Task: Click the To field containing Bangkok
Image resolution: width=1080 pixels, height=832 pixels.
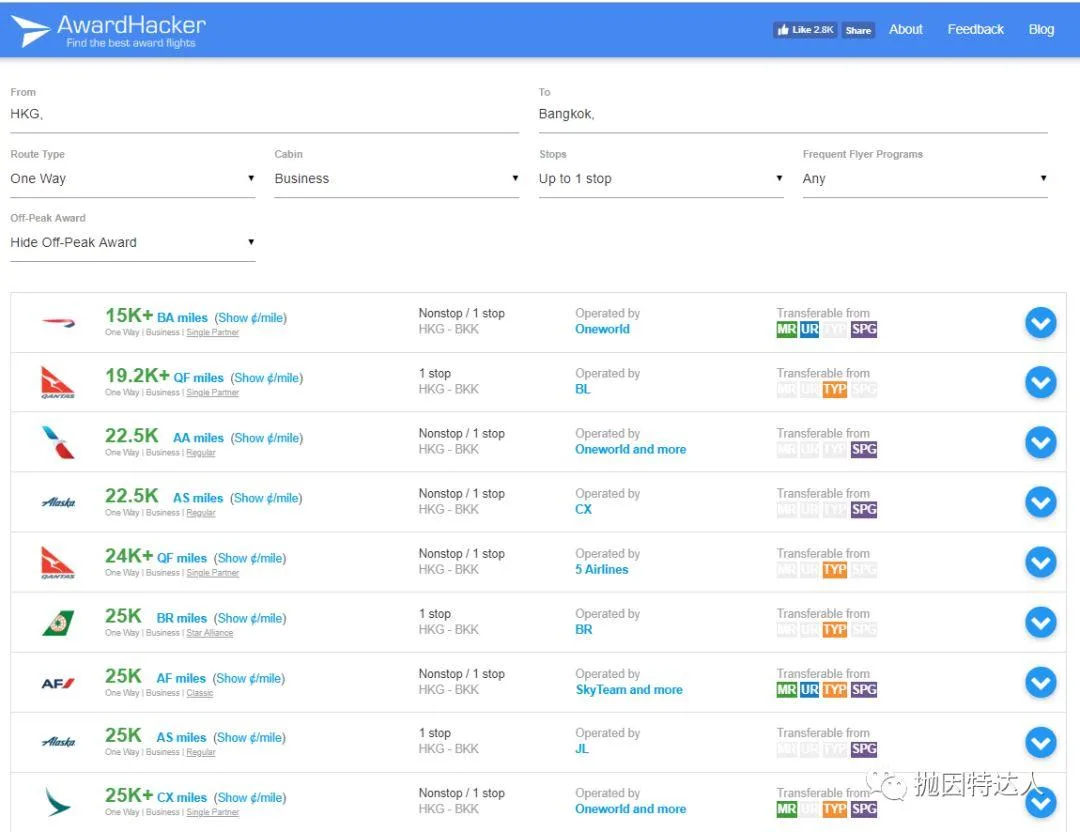Action: tap(793, 114)
